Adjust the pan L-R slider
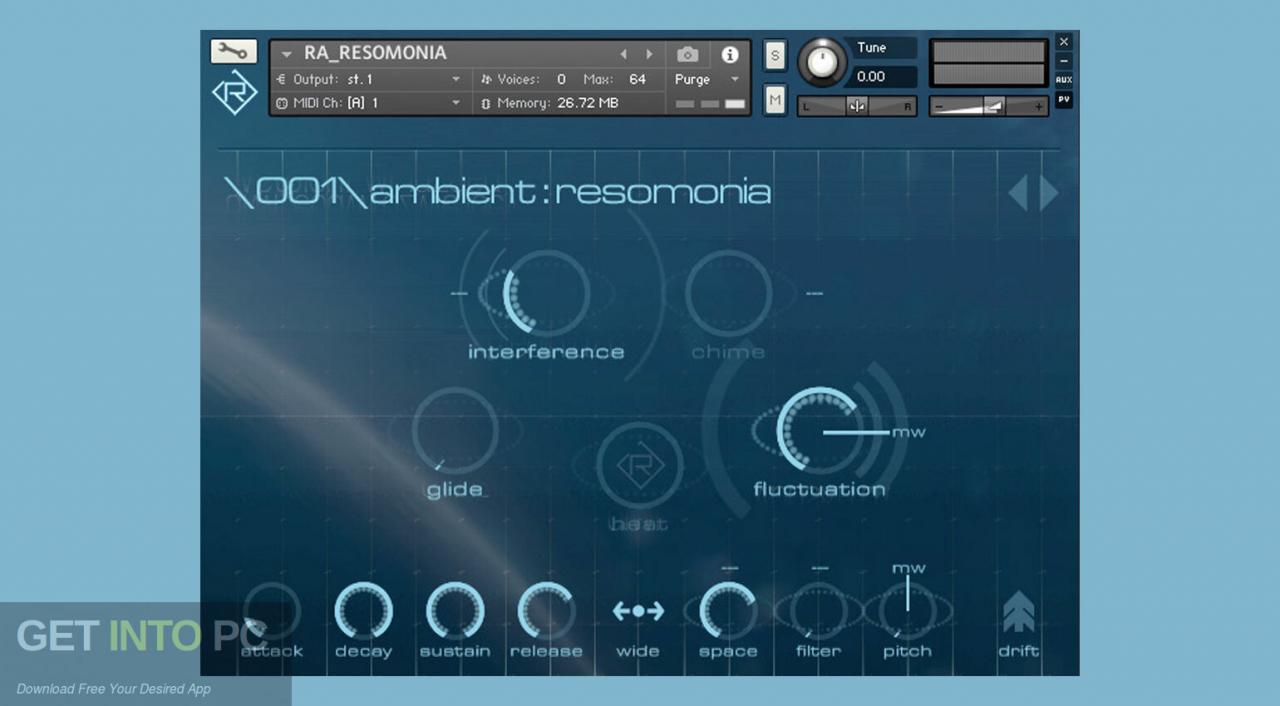Viewport: 1280px width, 706px height. [857, 106]
